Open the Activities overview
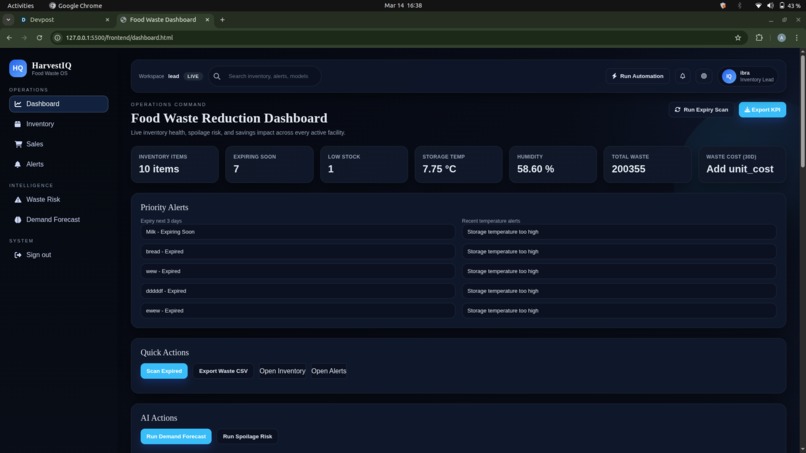Viewport: 806px width, 453px height. (21, 6)
